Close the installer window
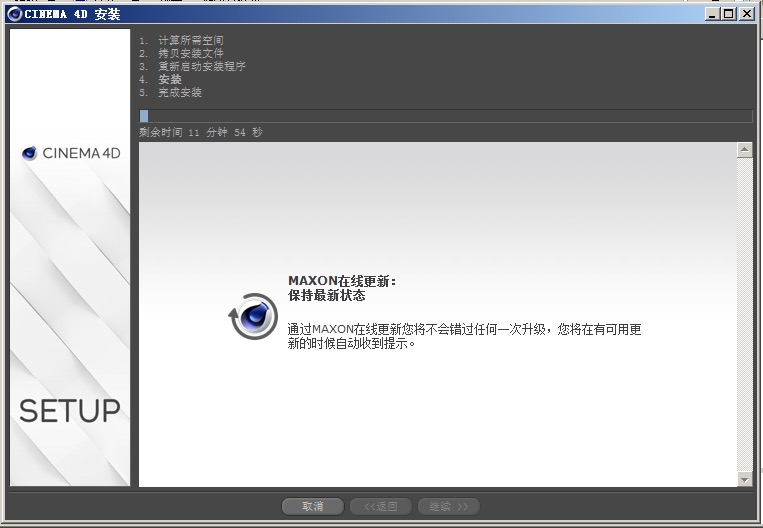Viewport: 763px width, 528px height. tap(746, 14)
